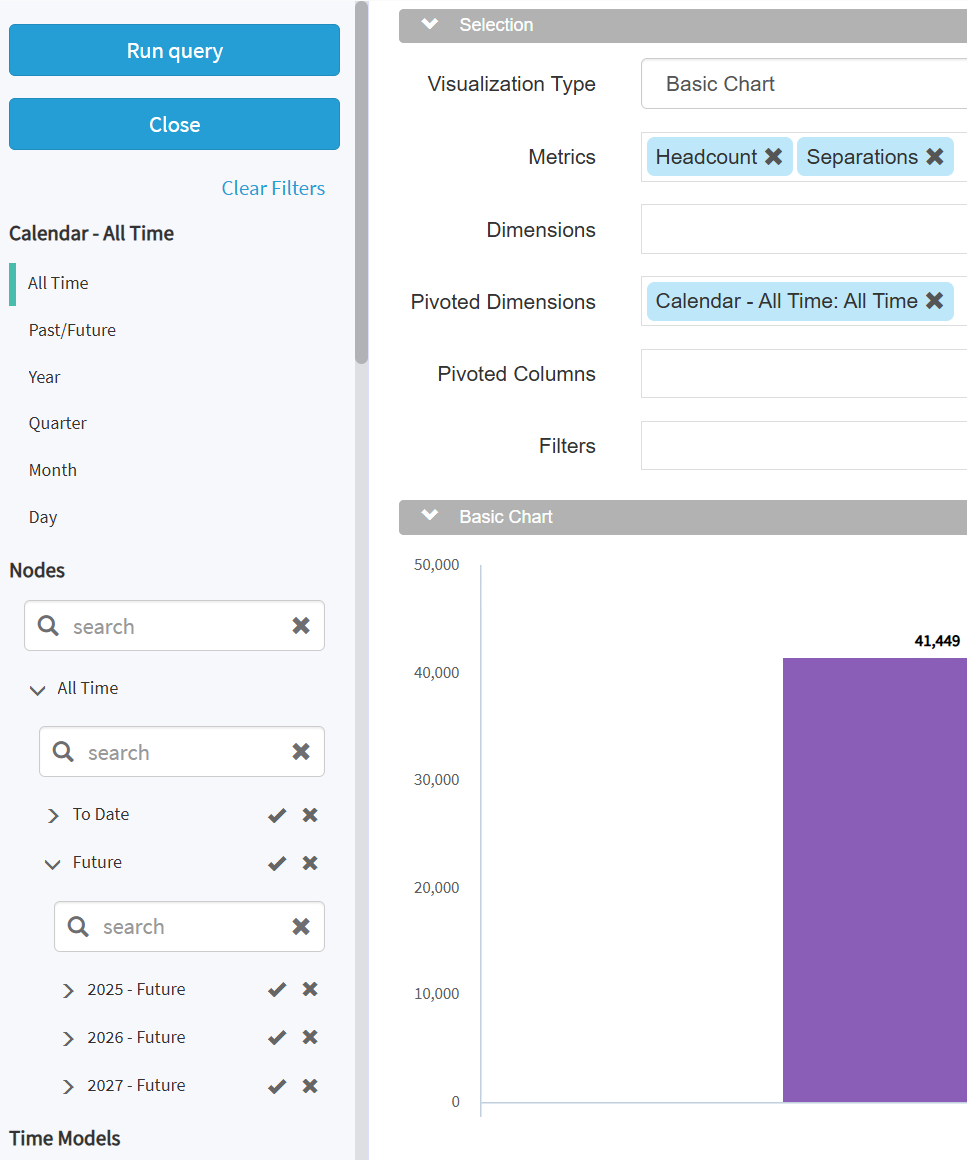Click the purple Headcount bar

pos(874,880)
